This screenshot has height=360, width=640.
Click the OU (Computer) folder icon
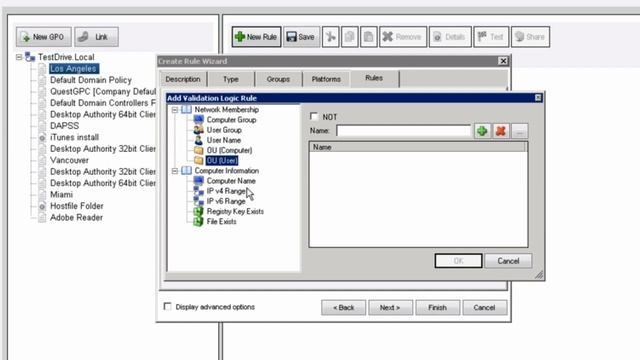pyautogui.click(x=198, y=150)
